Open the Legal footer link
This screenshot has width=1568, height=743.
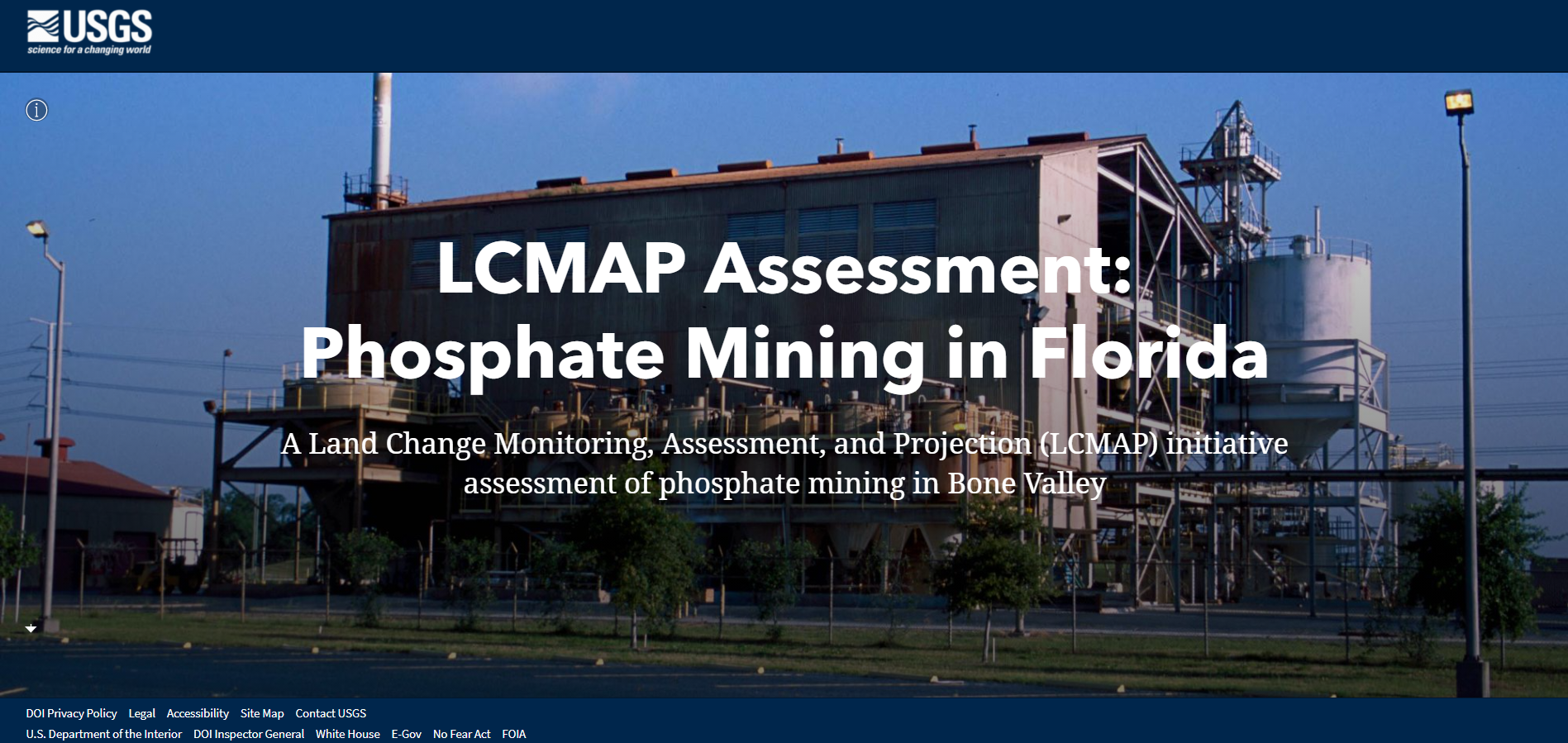click(142, 713)
